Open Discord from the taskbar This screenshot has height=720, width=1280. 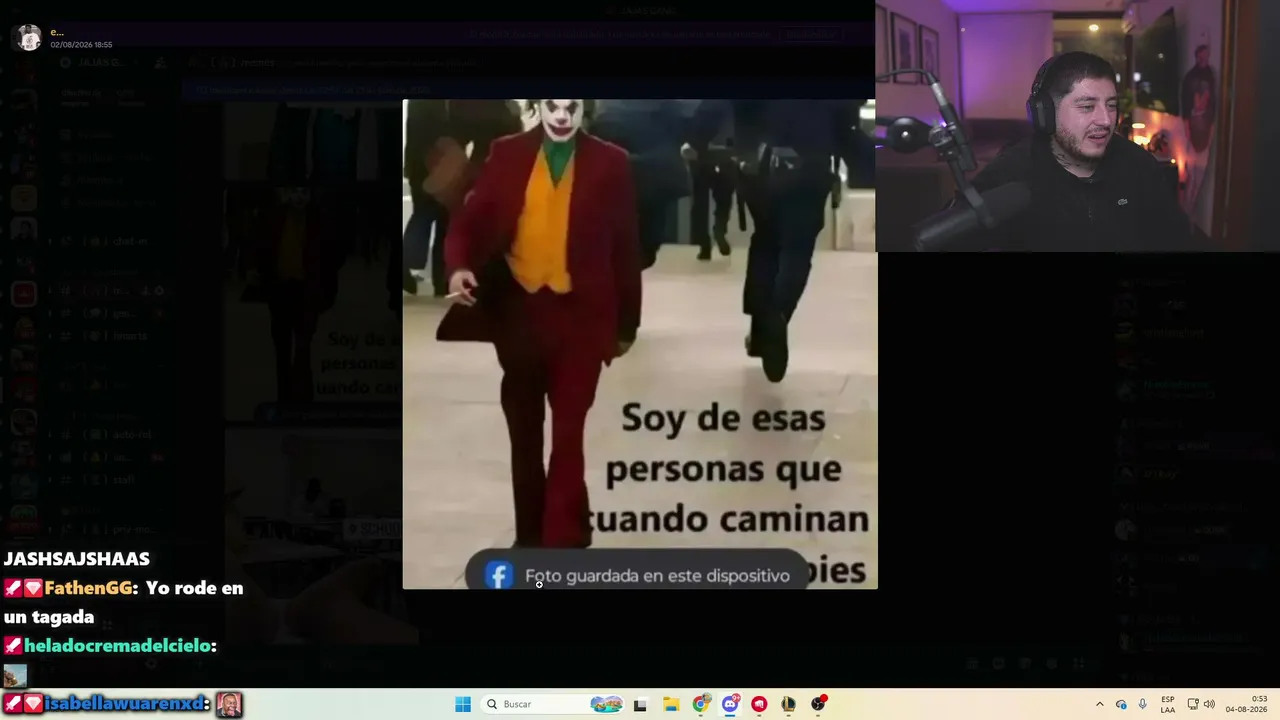coord(730,704)
